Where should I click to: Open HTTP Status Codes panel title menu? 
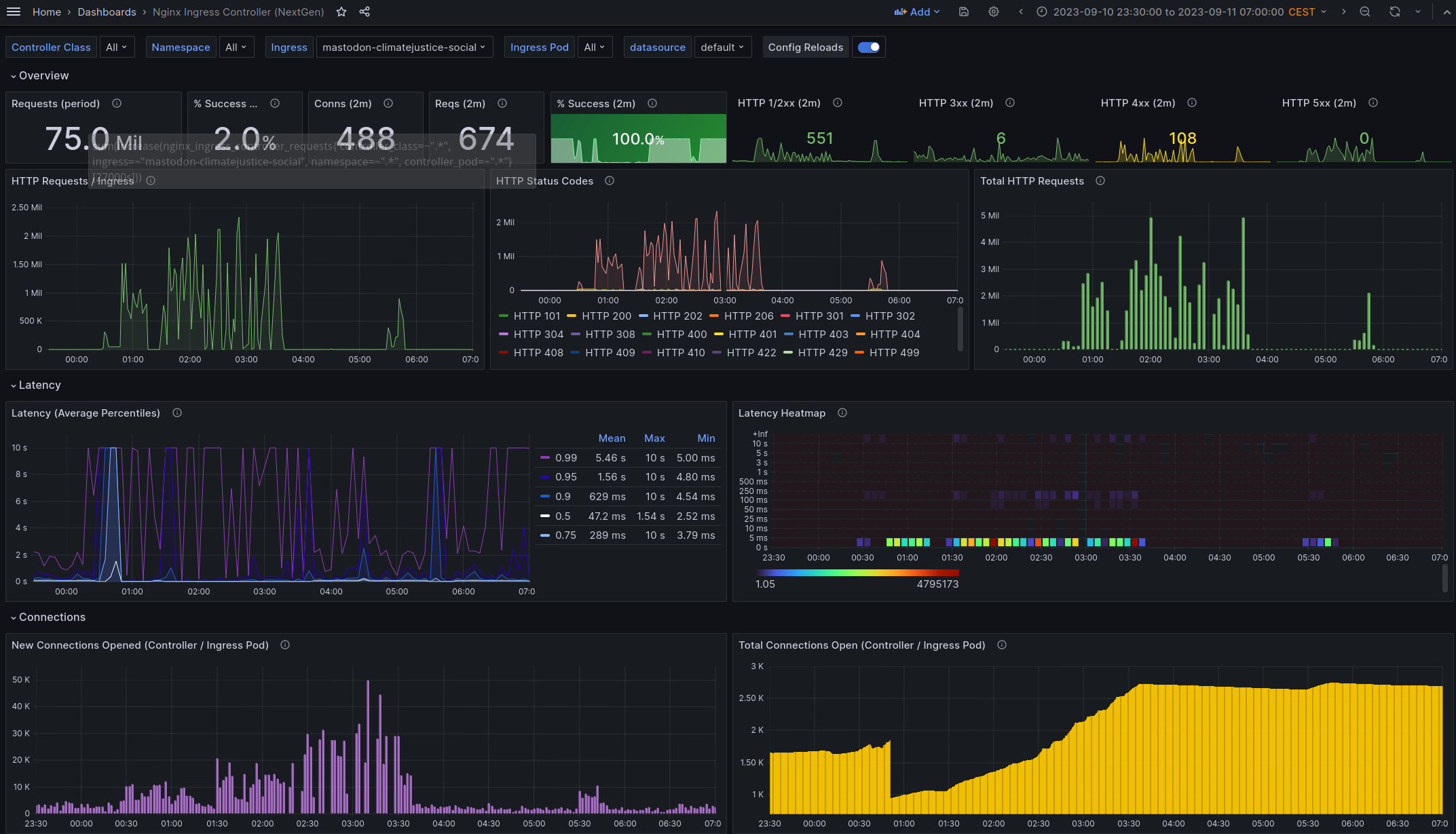tap(544, 181)
